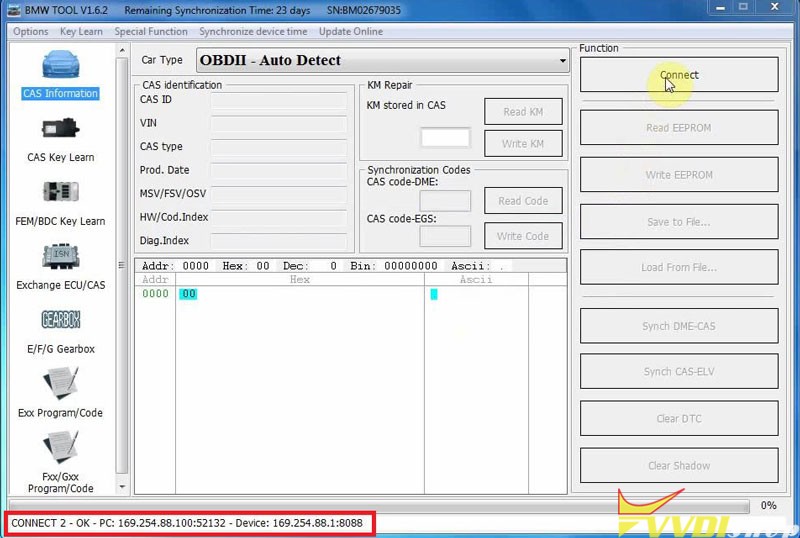Open the Options menu
Viewport: 800px width, 538px height.
pos(31,32)
